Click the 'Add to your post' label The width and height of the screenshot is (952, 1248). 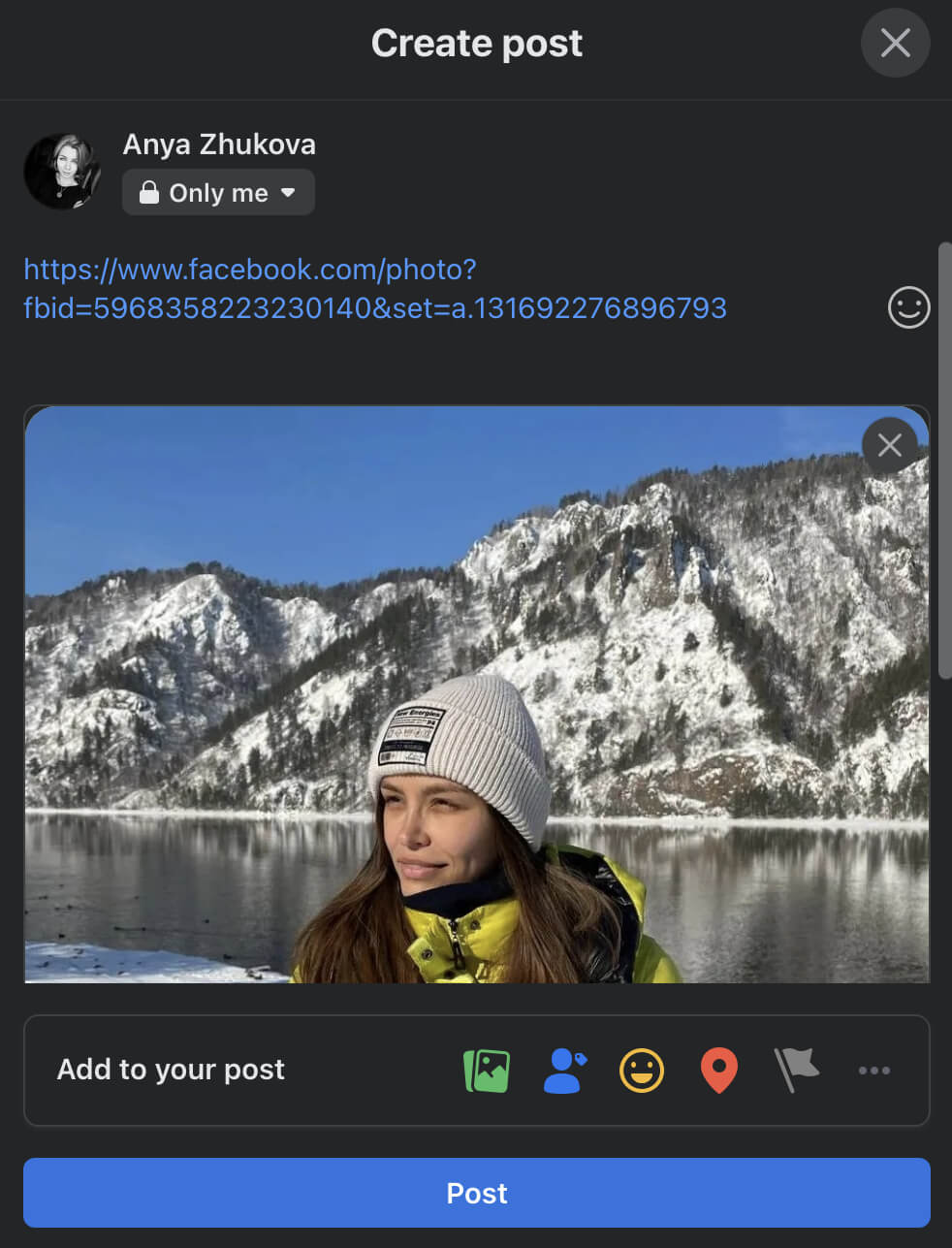(171, 1070)
